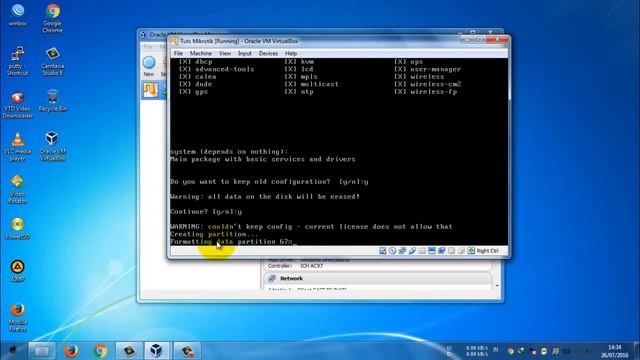Click the USB devices status icon
640x360 pixels.
click(x=412, y=251)
